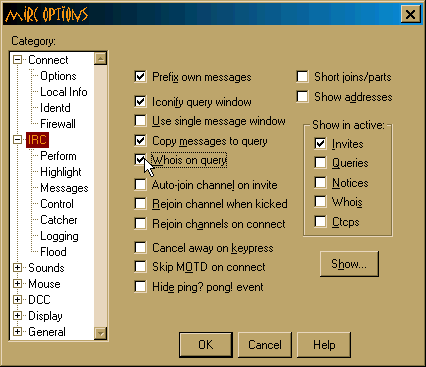
Task: Enable Skip MOTD on connect
Action: pyautogui.click(x=140, y=267)
